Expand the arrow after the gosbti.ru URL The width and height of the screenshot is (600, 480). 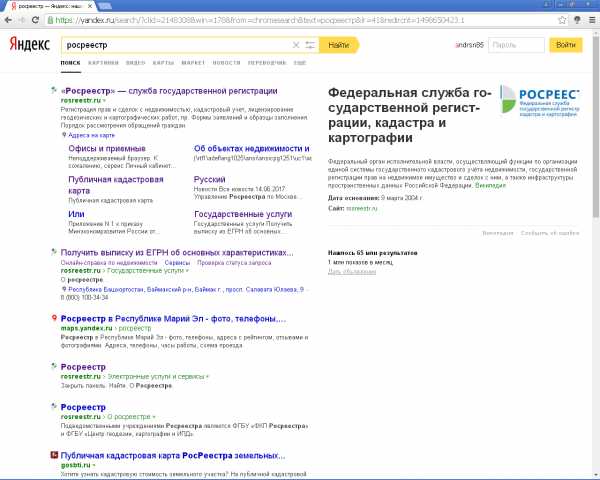94,465
